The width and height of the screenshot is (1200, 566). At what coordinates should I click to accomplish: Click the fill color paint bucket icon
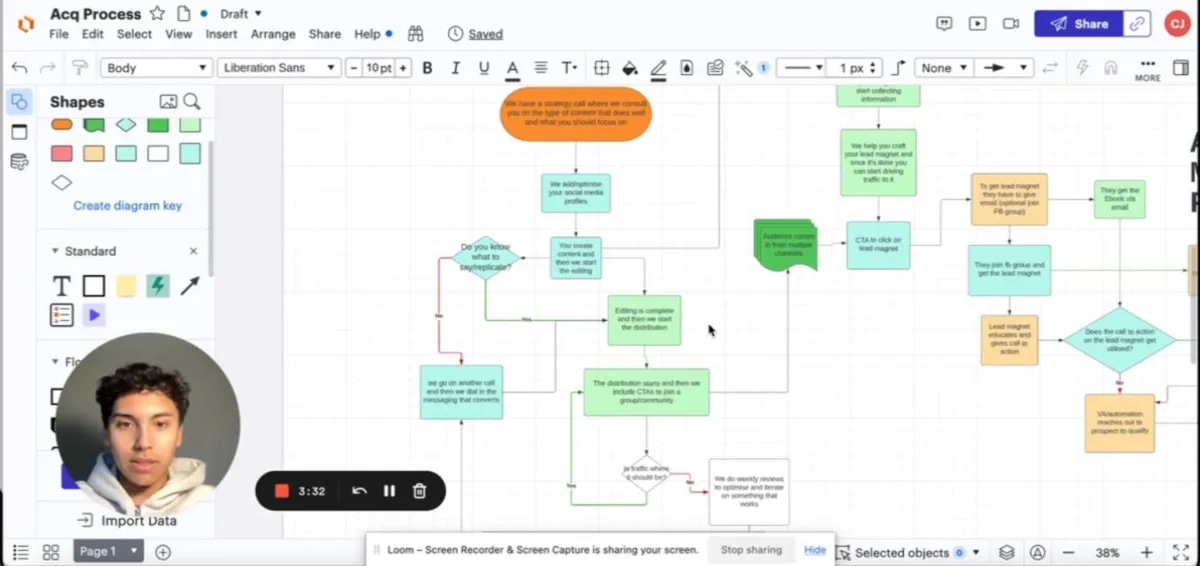tap(629, 68)
